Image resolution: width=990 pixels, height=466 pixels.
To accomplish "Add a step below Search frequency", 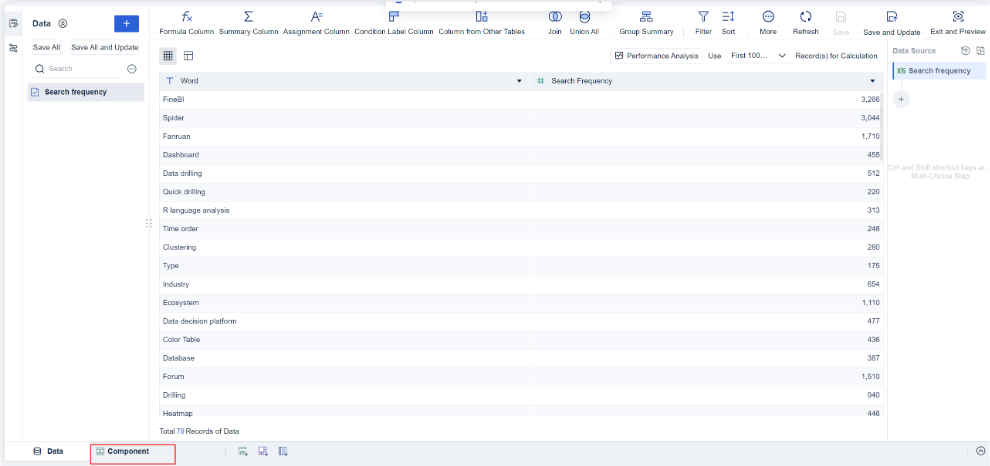I will tap(900, 99).
